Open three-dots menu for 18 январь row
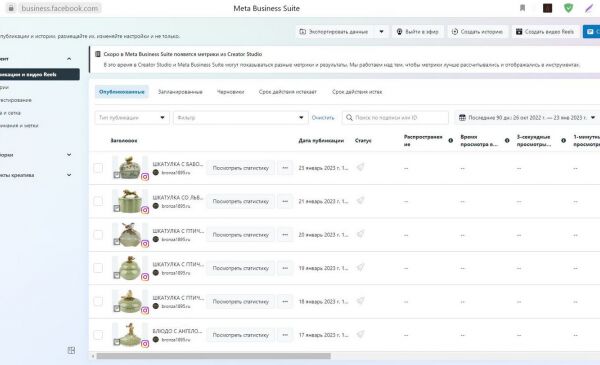This screenshot has height=365, width=600. tap(285, 301)
